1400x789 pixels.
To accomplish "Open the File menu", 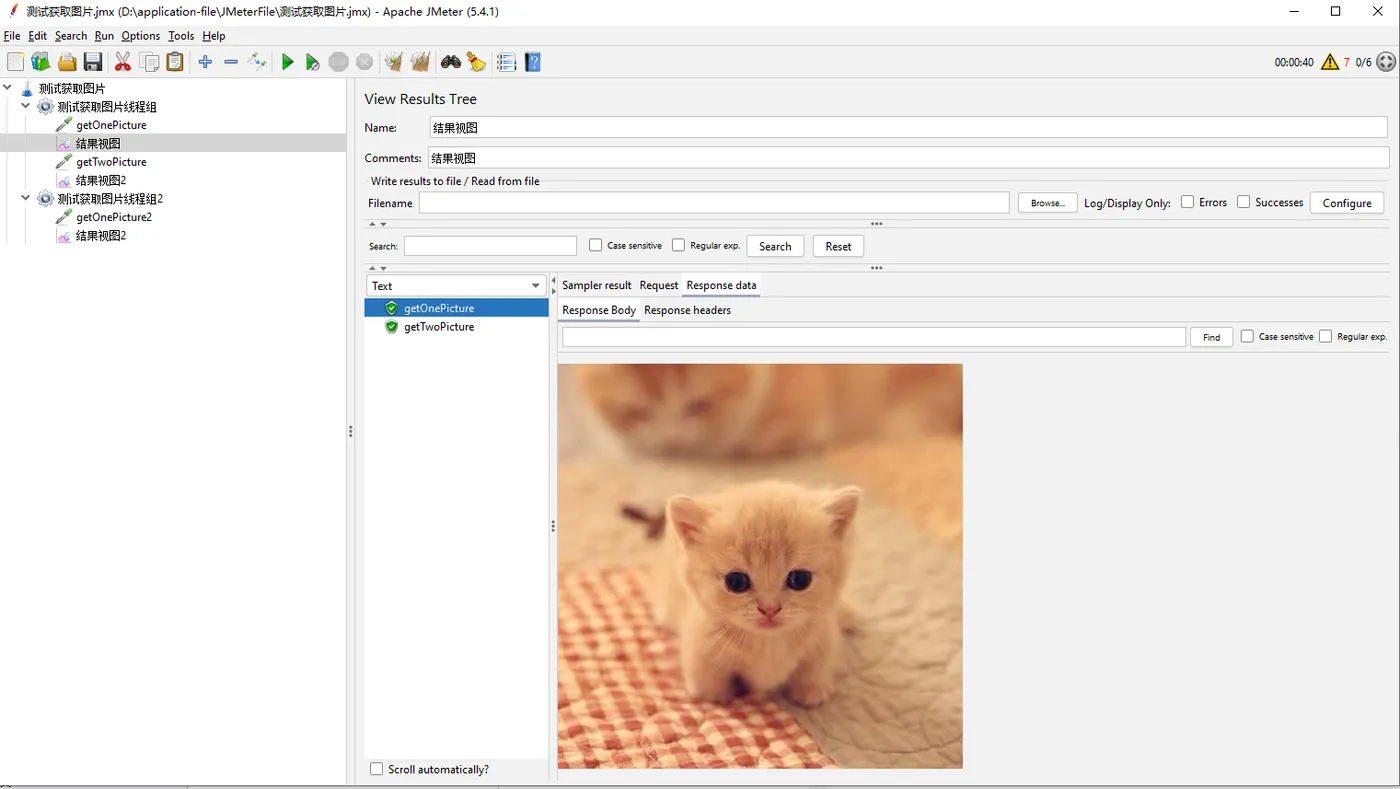I will point(12,36).
